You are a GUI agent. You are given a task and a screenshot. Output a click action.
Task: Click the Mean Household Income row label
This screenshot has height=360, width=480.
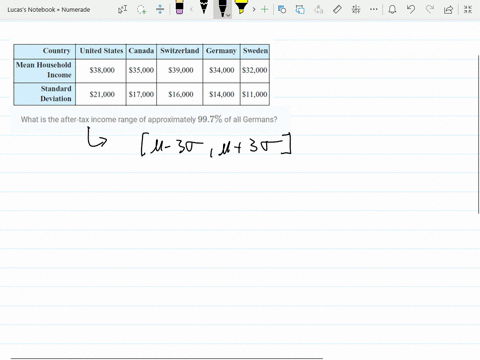coord(45,70)
